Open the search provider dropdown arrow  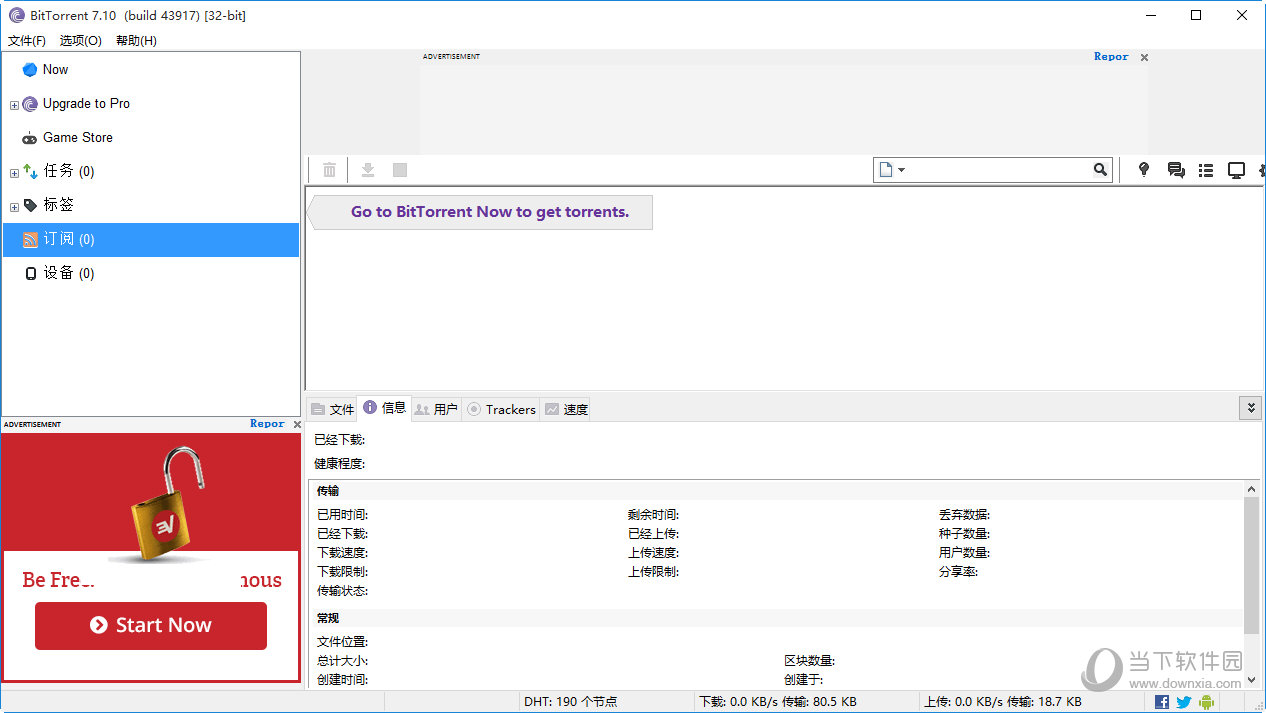pyautogui.click(x=901, y=170)
